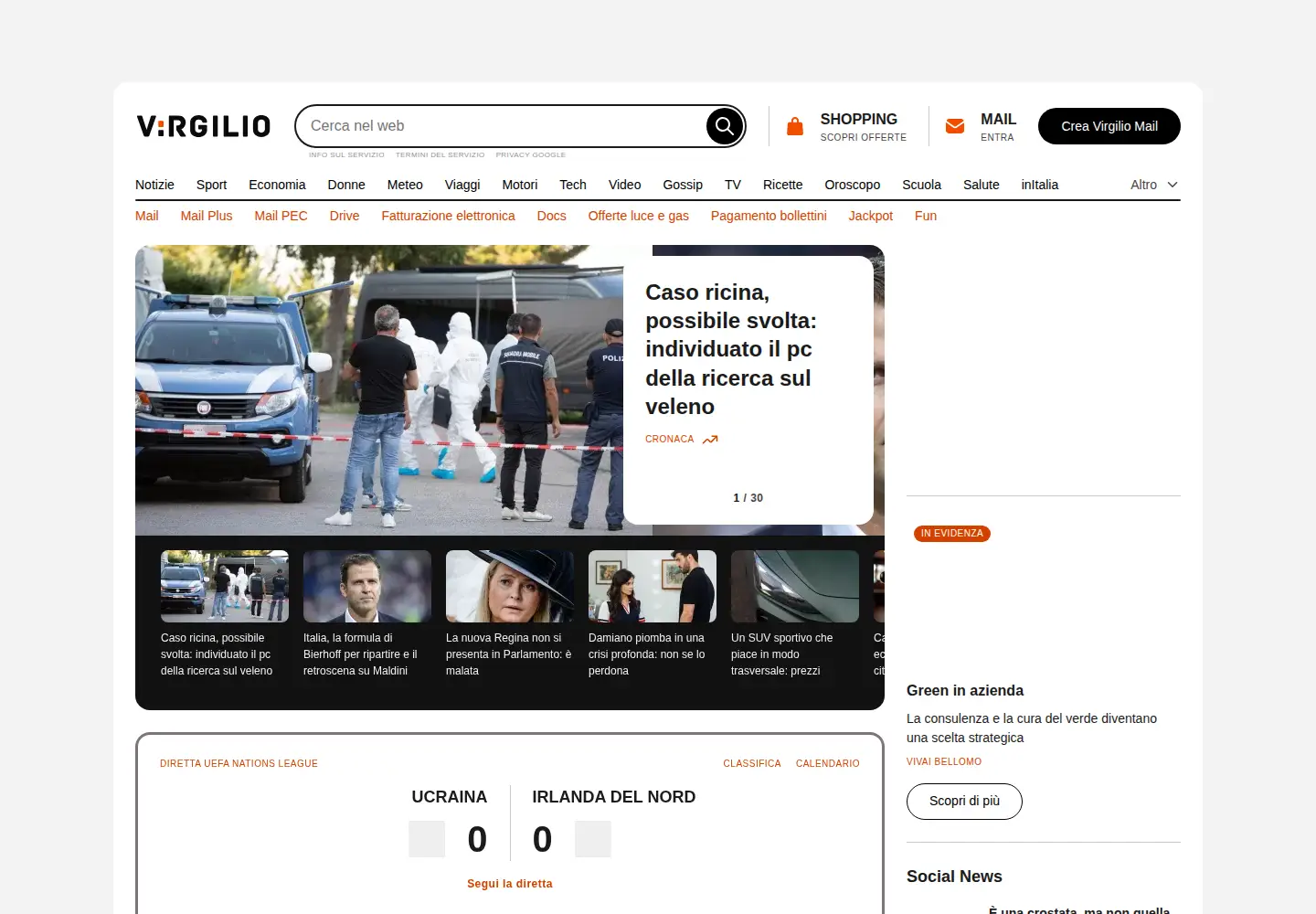This screenshot has width=1316, height=914.
Task: Open the Gossip section
Action: [683, 185]
